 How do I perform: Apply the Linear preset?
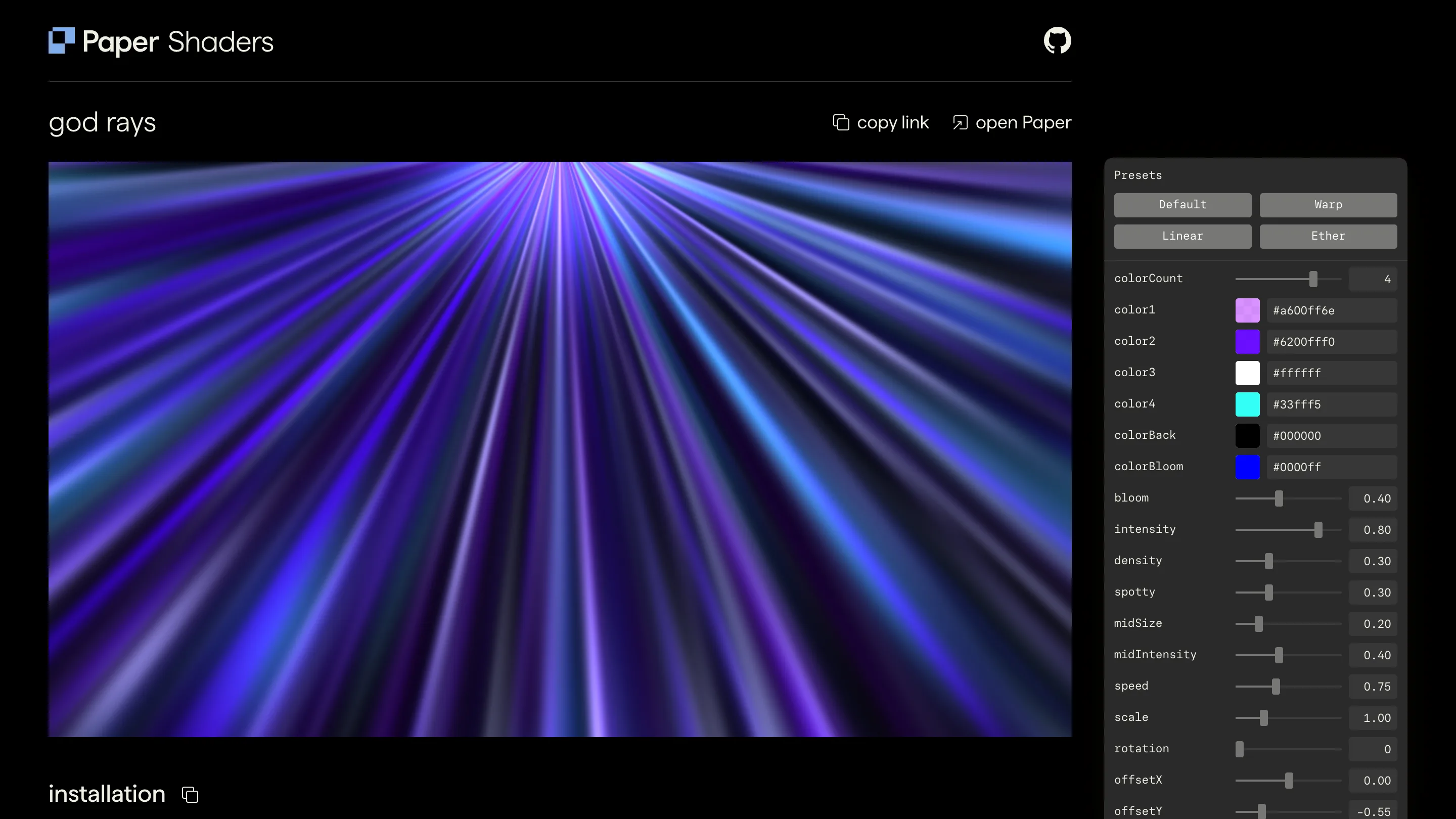click(x=1182, y=236)
